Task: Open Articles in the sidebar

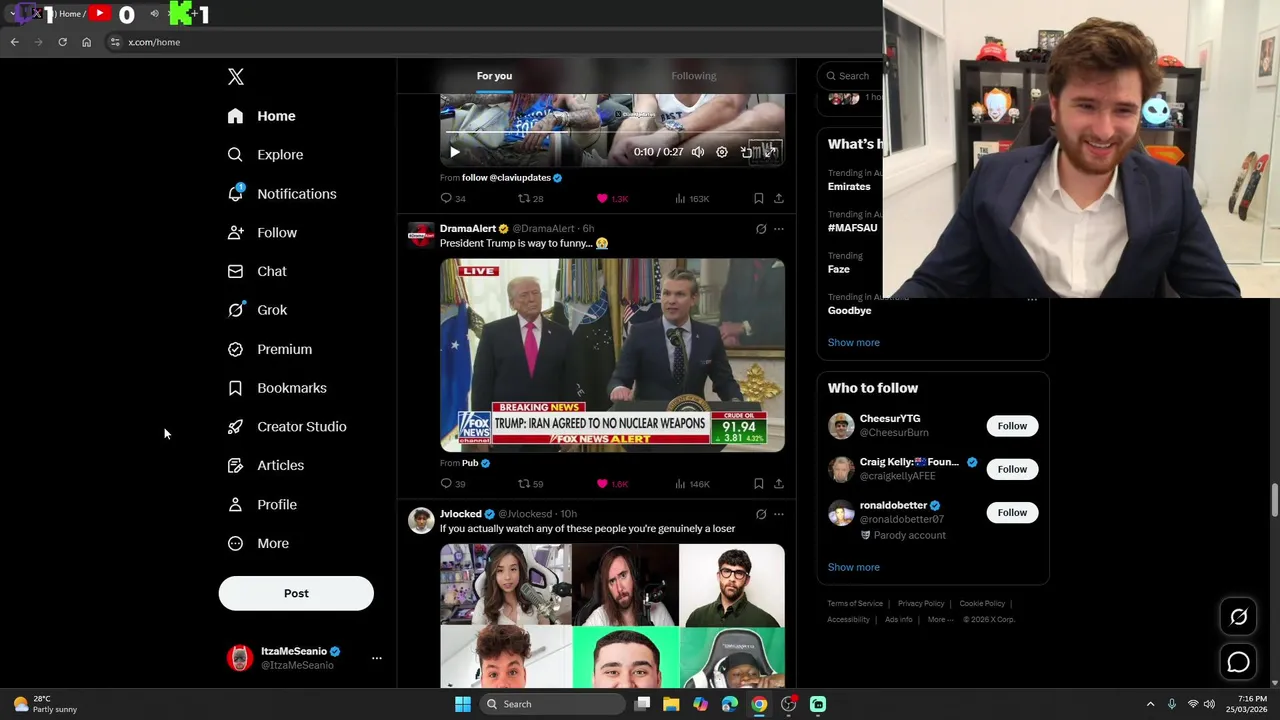Action: tap(266, 465)
